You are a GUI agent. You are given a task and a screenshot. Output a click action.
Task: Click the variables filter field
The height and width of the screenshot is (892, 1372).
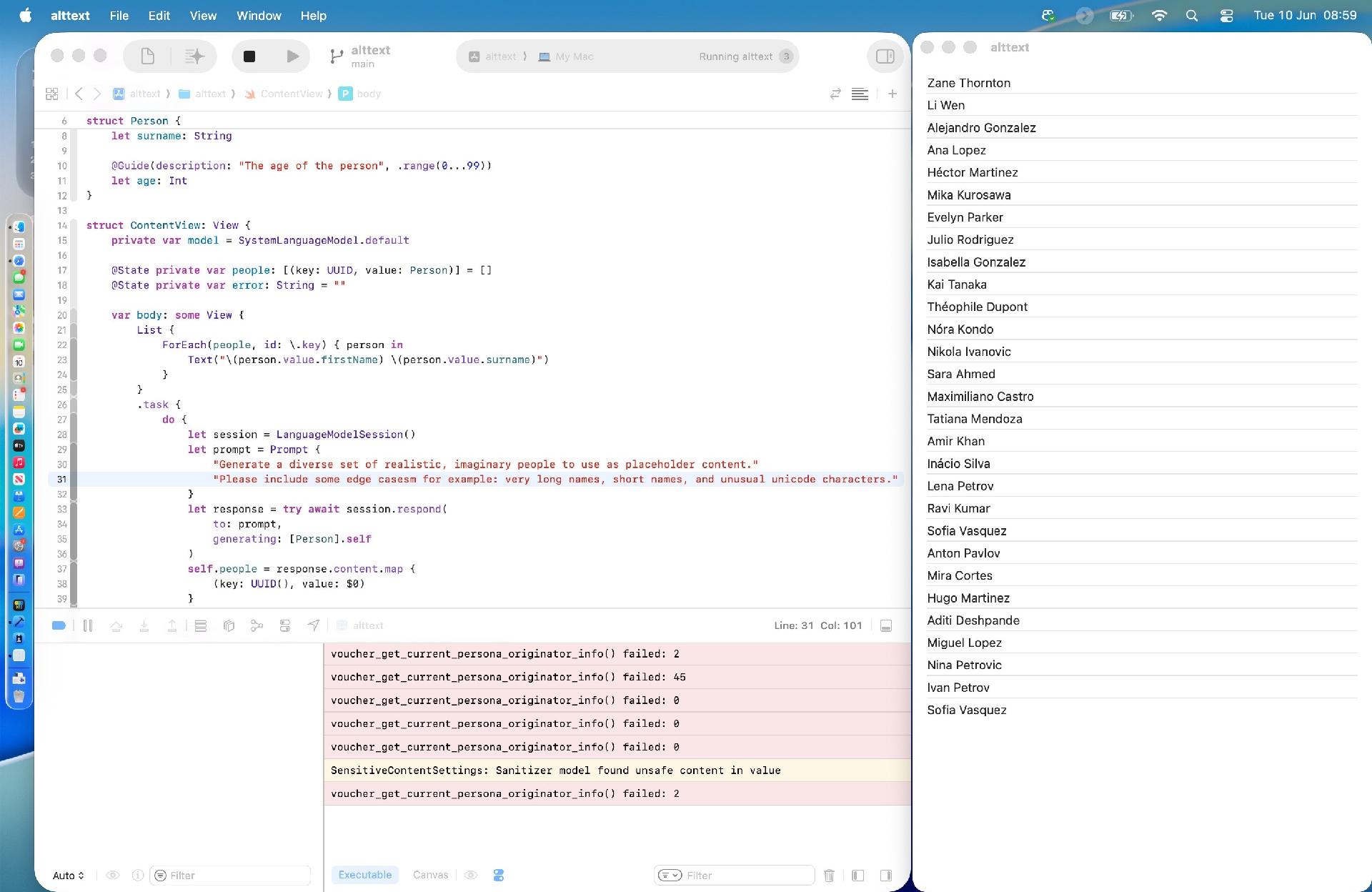[x=230, y=875]
